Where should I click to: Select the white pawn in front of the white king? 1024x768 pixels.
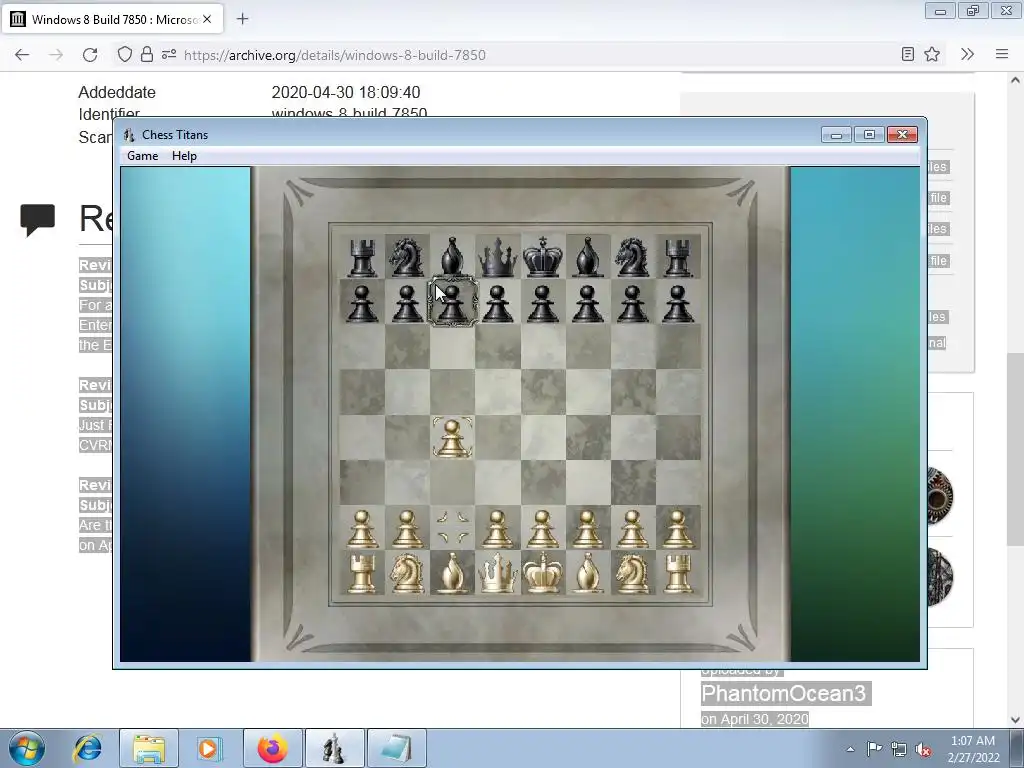[x=542, y=528]
